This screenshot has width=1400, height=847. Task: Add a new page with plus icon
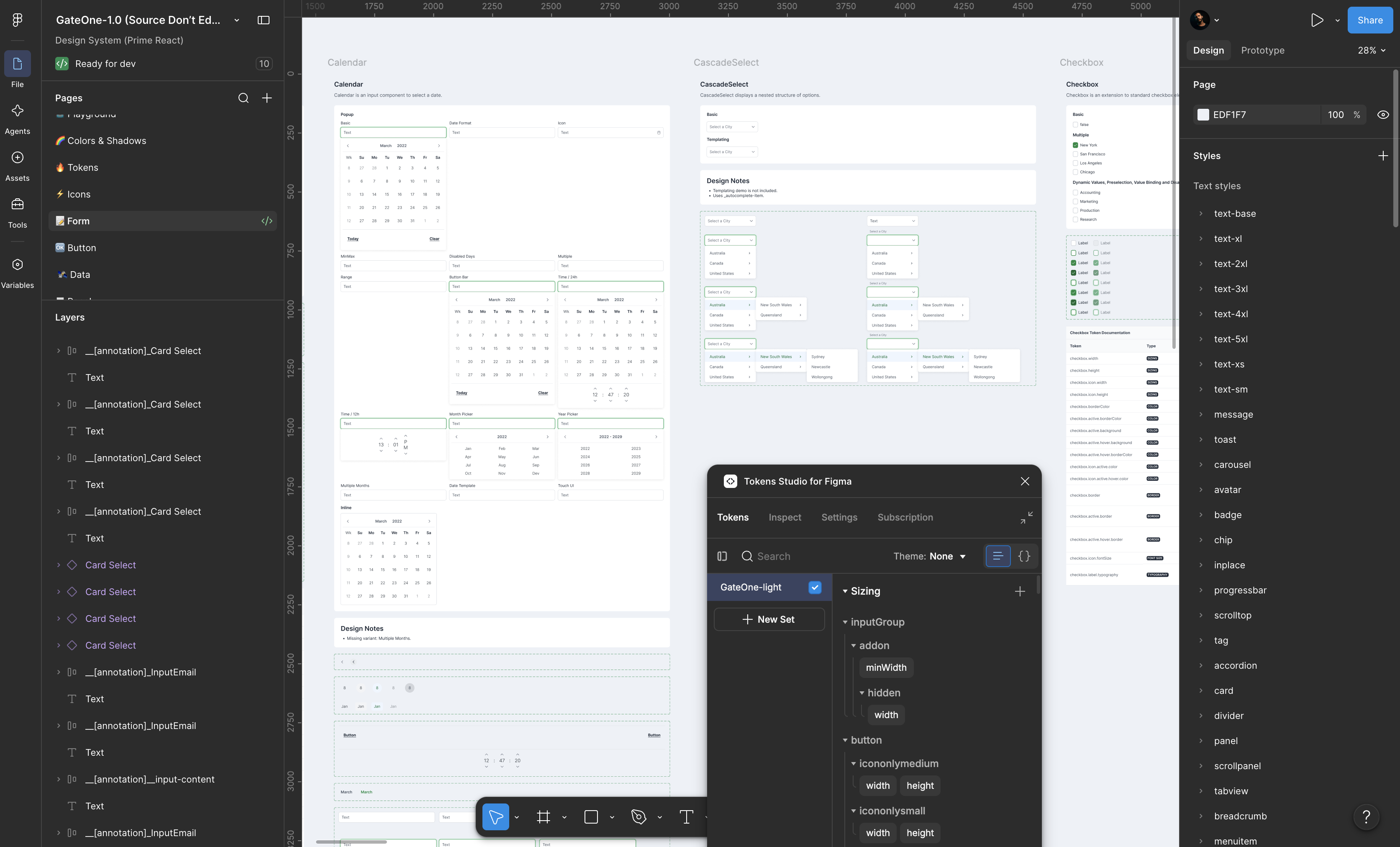click(x=267, y=98)
